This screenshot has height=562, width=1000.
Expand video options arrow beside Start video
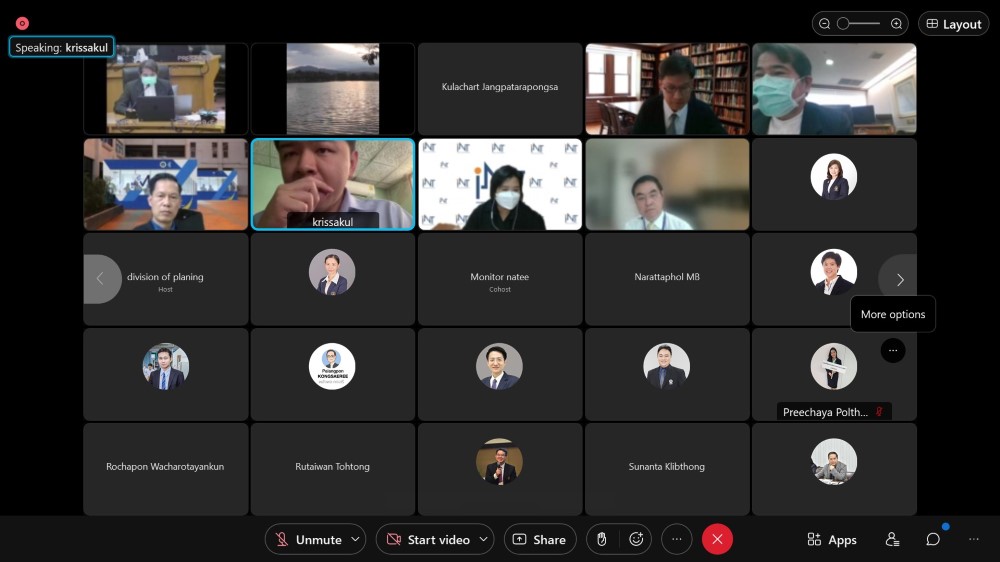pos(484,540)
